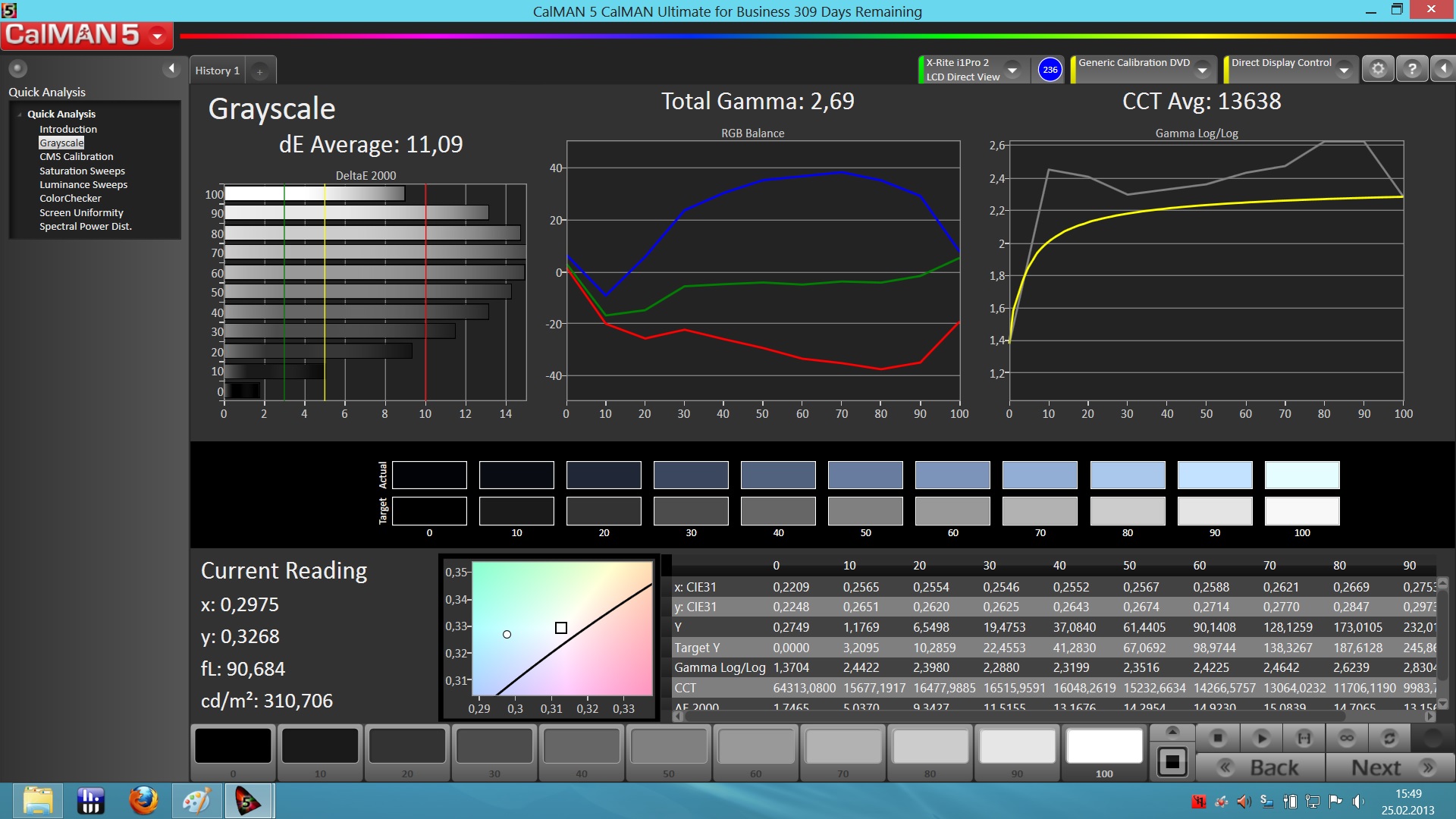The height and width of the screenshot is (819, 1456).
Task: Expand the Direct Display Control dropdown
Action: (x=1344, y=70)
